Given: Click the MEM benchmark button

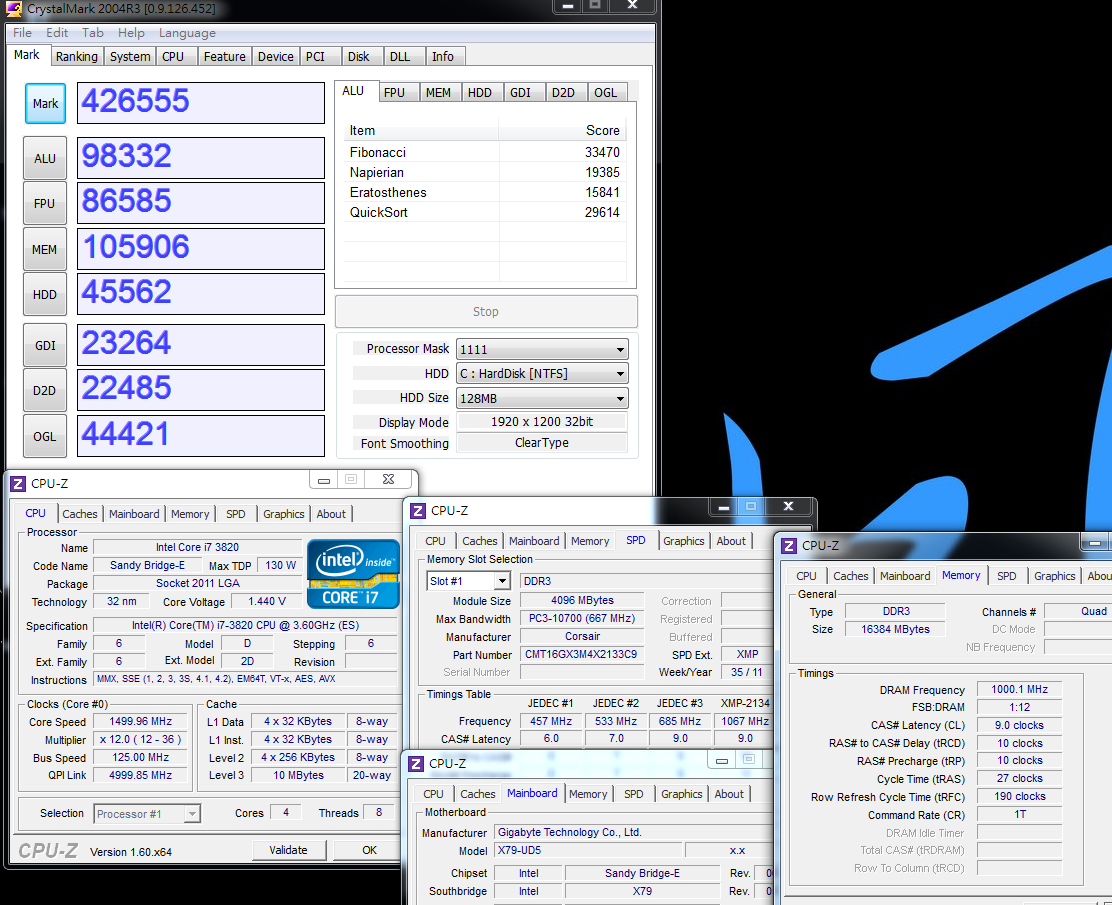Looking at the screenshot, I should 45,249.
